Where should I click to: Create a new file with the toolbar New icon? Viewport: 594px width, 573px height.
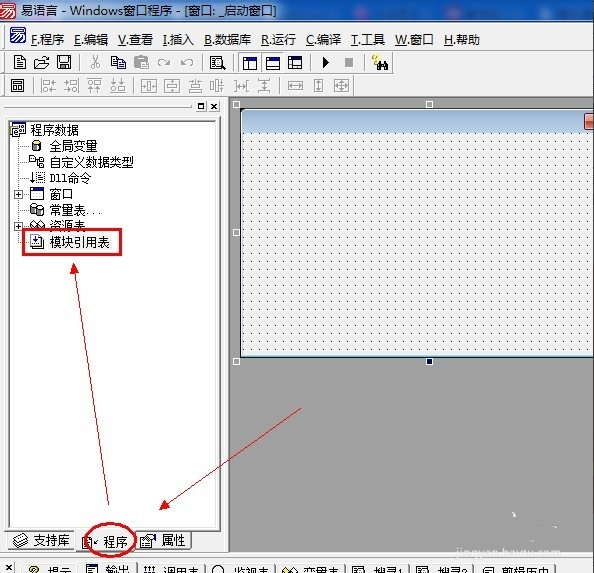(x=19, y=62)
